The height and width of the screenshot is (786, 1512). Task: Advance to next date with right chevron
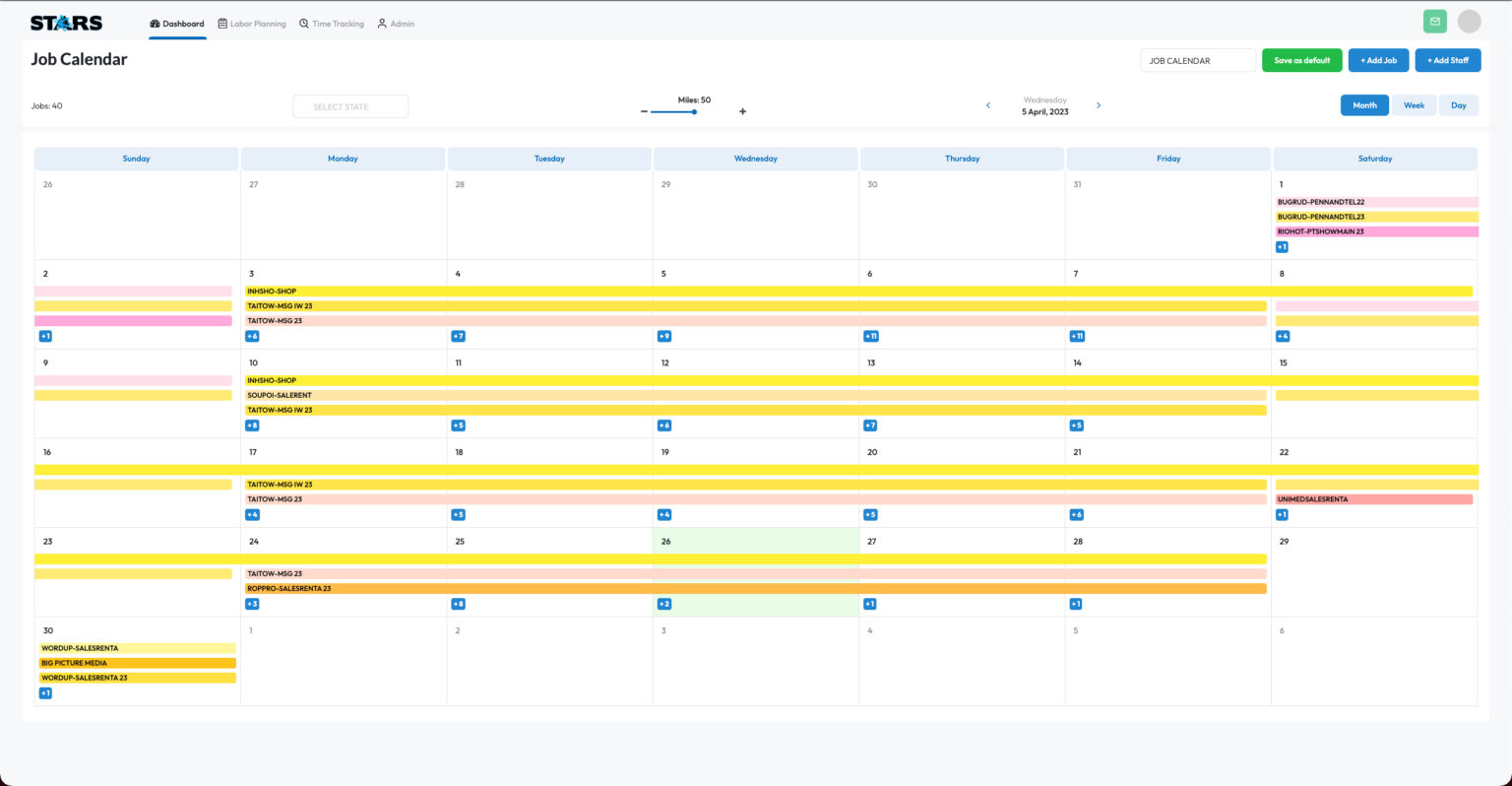click(x=1099, y=105)
